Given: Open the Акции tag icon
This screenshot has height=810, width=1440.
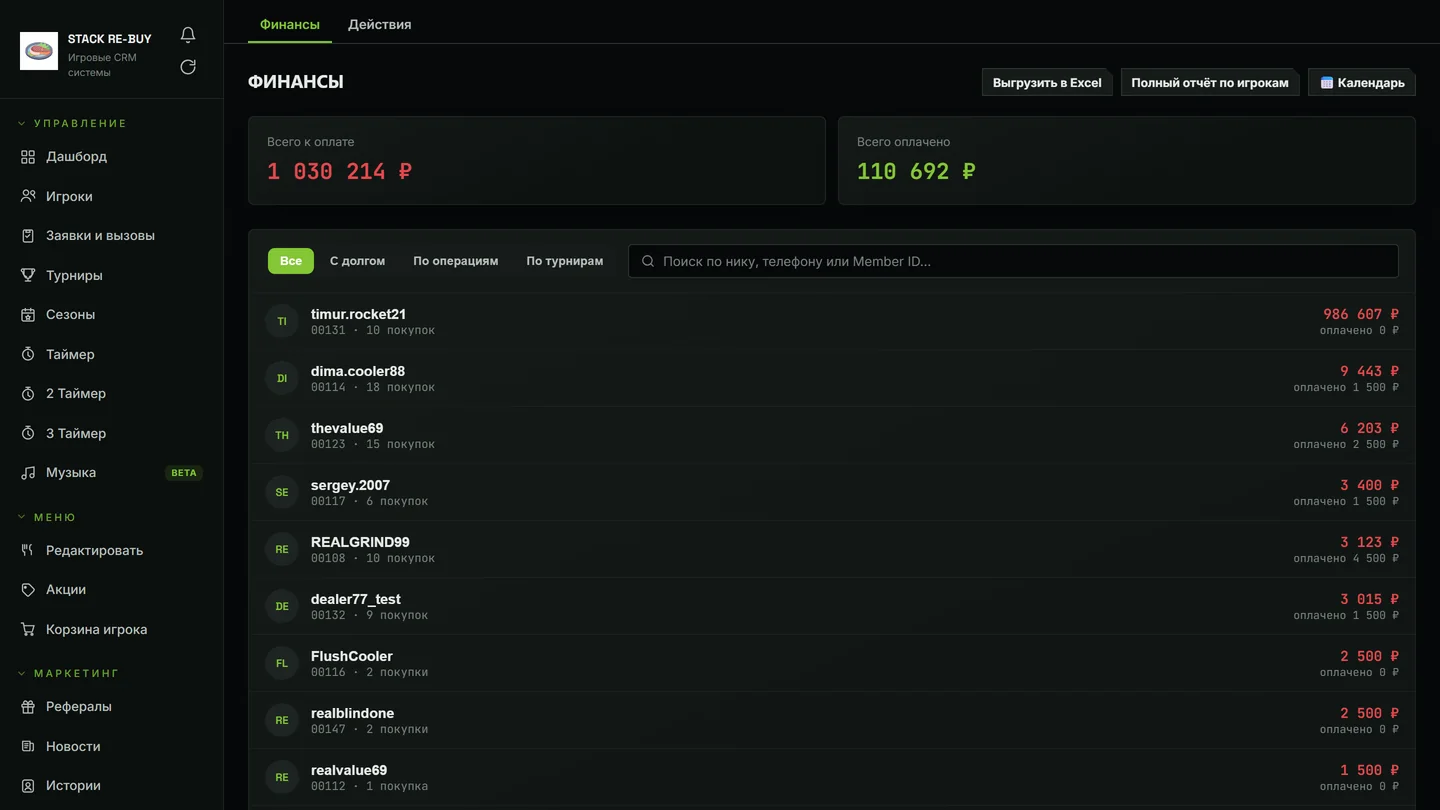Looking at the screenshot, I should pyautogui.click(x=28, y=590).
